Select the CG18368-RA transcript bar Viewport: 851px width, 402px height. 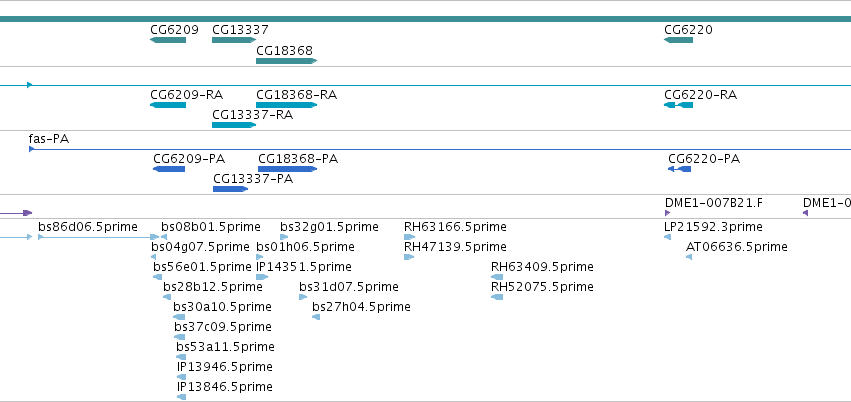(x=287, y=105)
